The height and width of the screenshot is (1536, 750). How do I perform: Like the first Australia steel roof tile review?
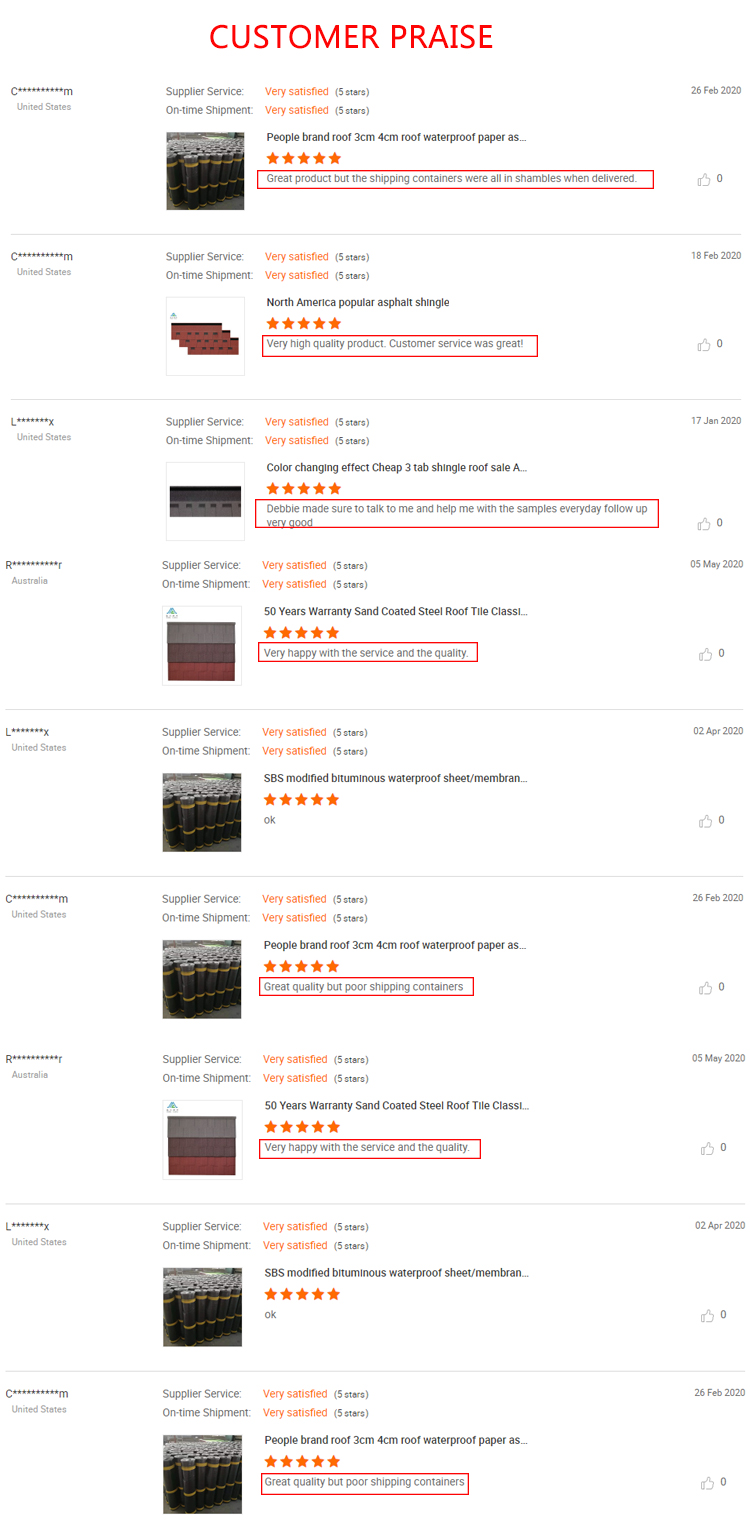(x=706, y=654)
